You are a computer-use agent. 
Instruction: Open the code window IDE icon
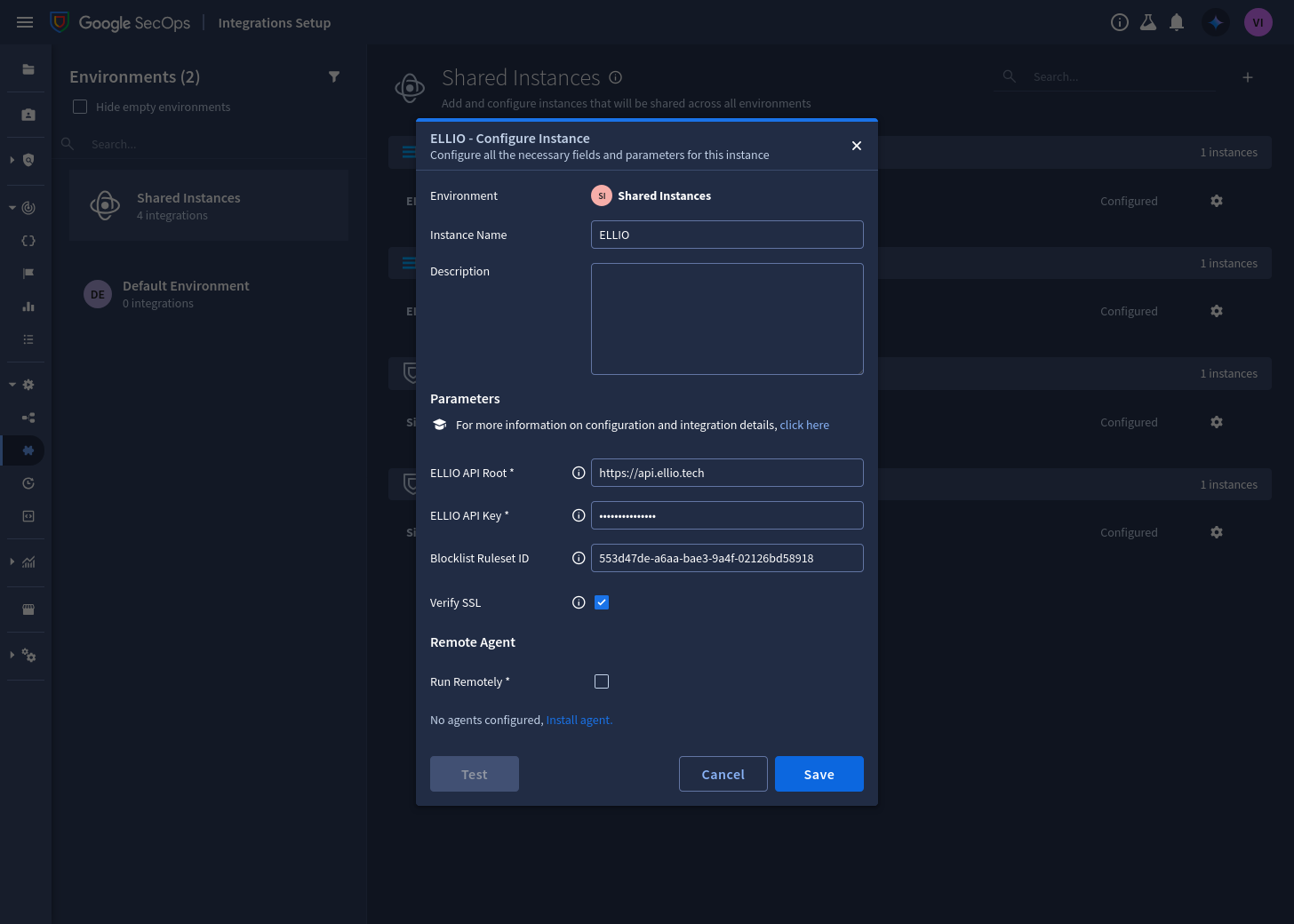coord(28,516)
